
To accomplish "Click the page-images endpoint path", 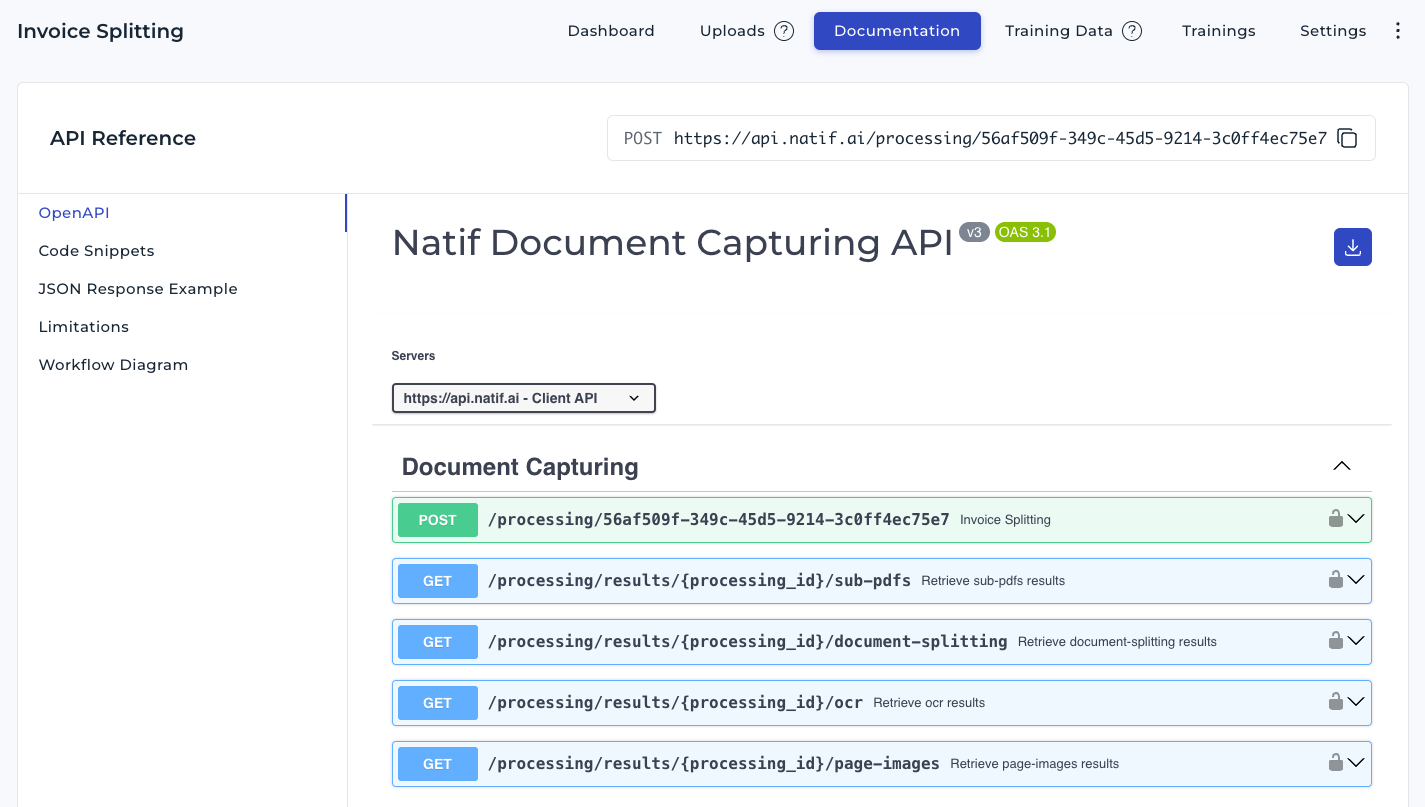I will point(714,763).
